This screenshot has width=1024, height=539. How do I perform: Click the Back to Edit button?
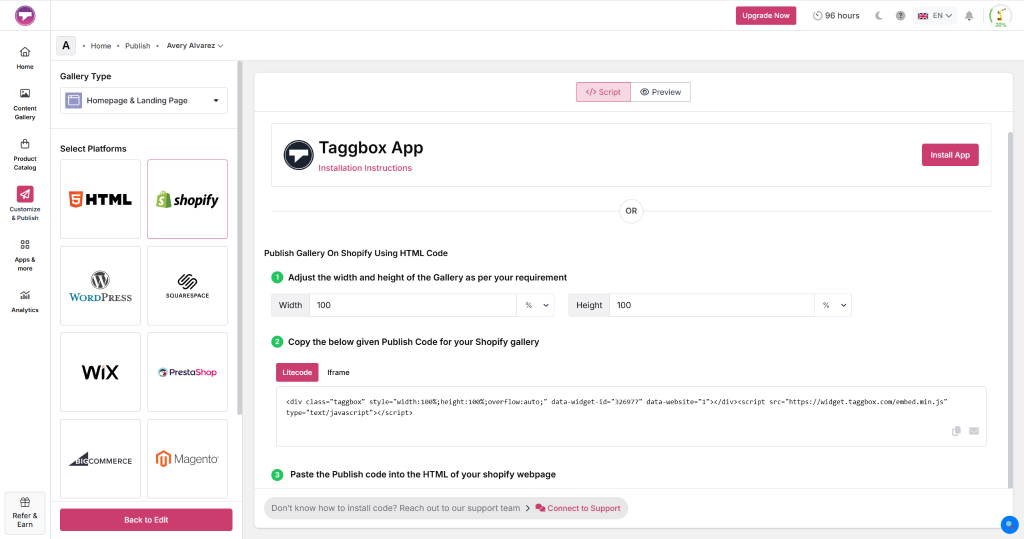click(x=146, y=520)
